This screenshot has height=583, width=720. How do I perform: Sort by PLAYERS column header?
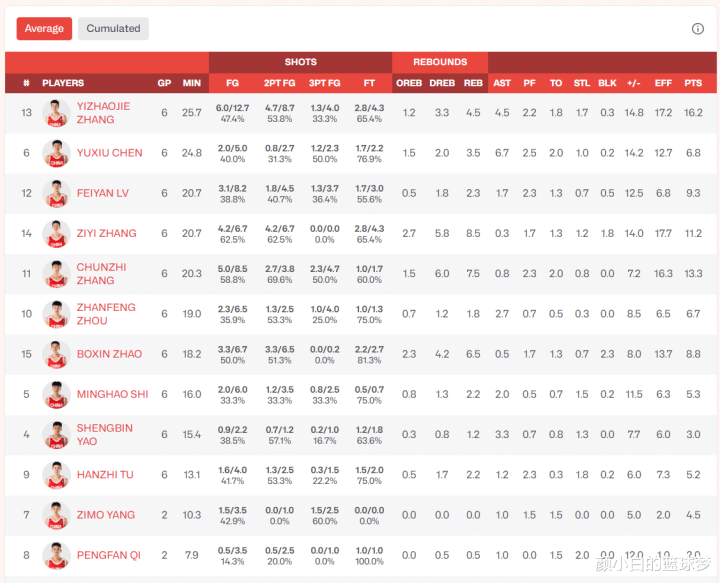pyautogui.click(x=63, y=83)
